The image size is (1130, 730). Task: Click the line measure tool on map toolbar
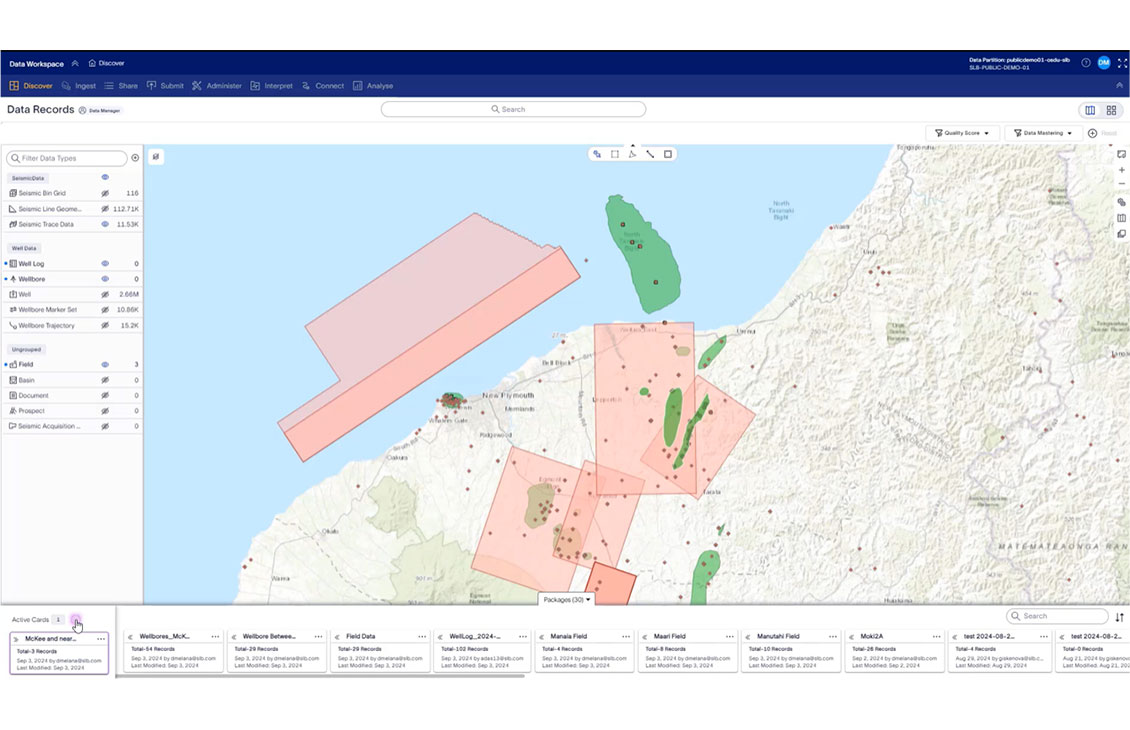tap(650, 154)
